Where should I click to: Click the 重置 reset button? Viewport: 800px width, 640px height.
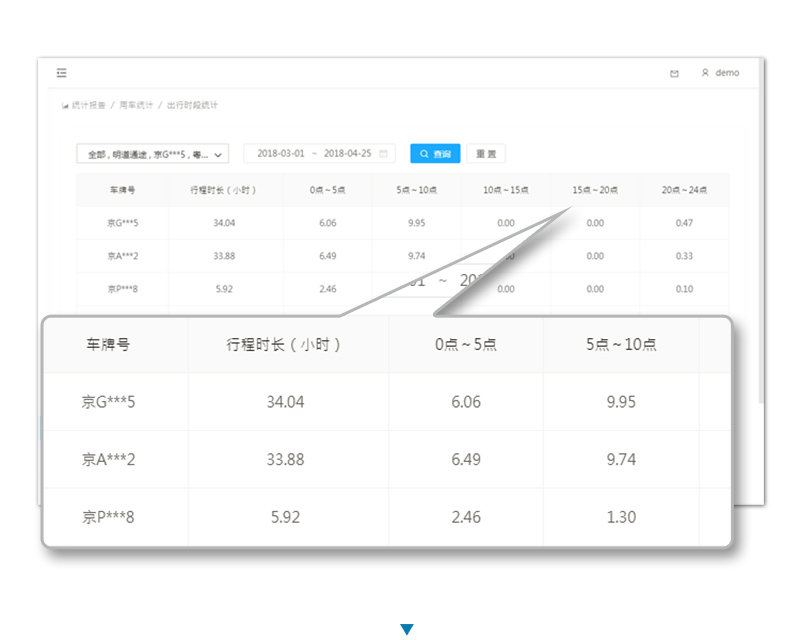(486, 154)
